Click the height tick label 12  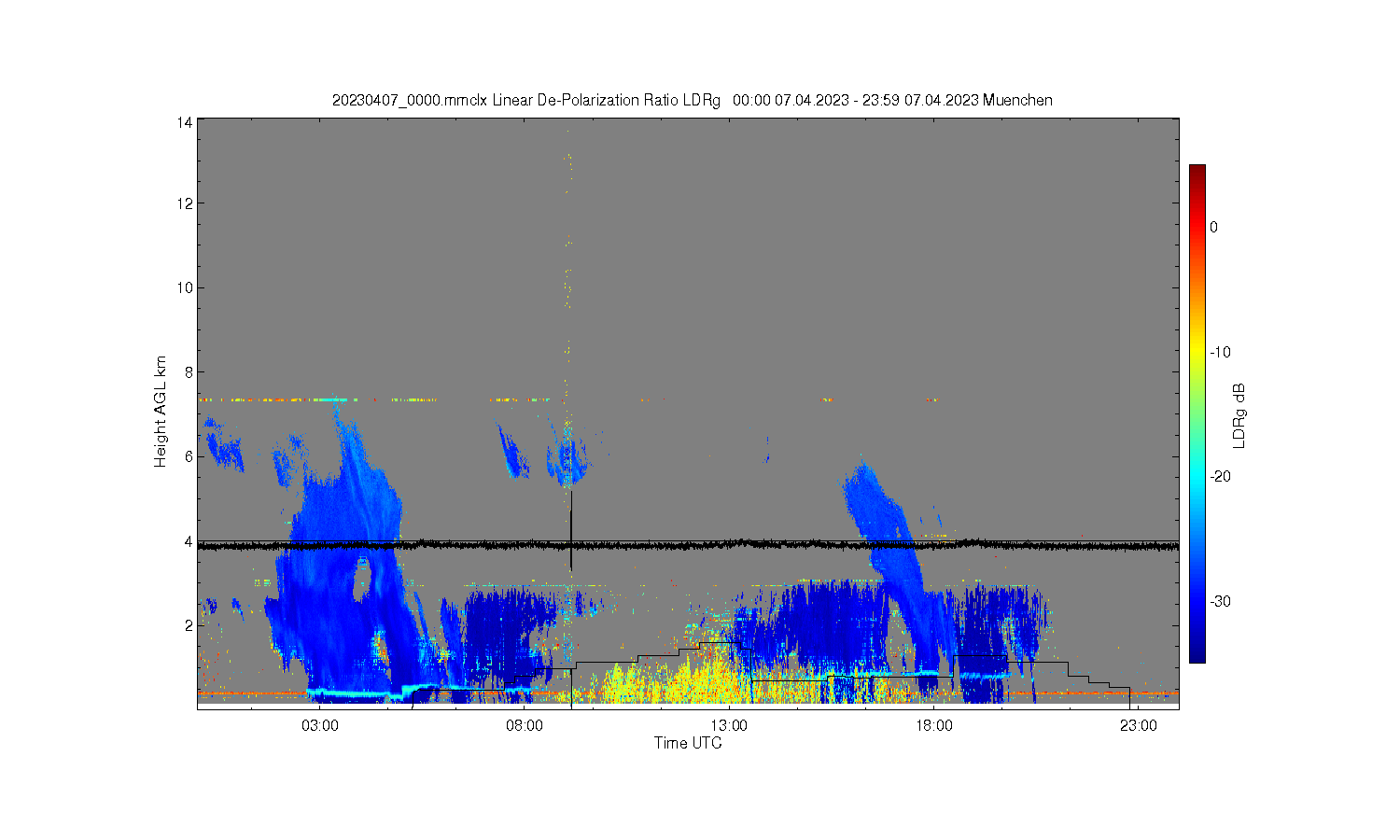pyautogui.click(x=185, y=203)
